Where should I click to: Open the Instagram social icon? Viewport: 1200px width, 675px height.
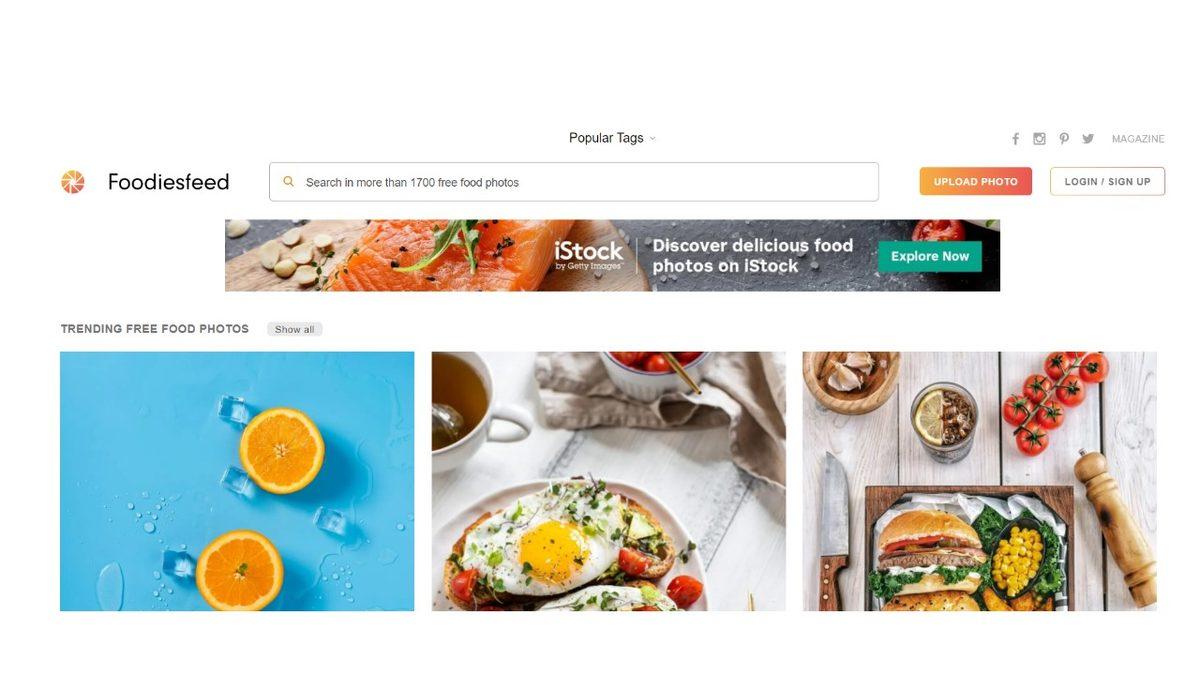click(1040, 139)
